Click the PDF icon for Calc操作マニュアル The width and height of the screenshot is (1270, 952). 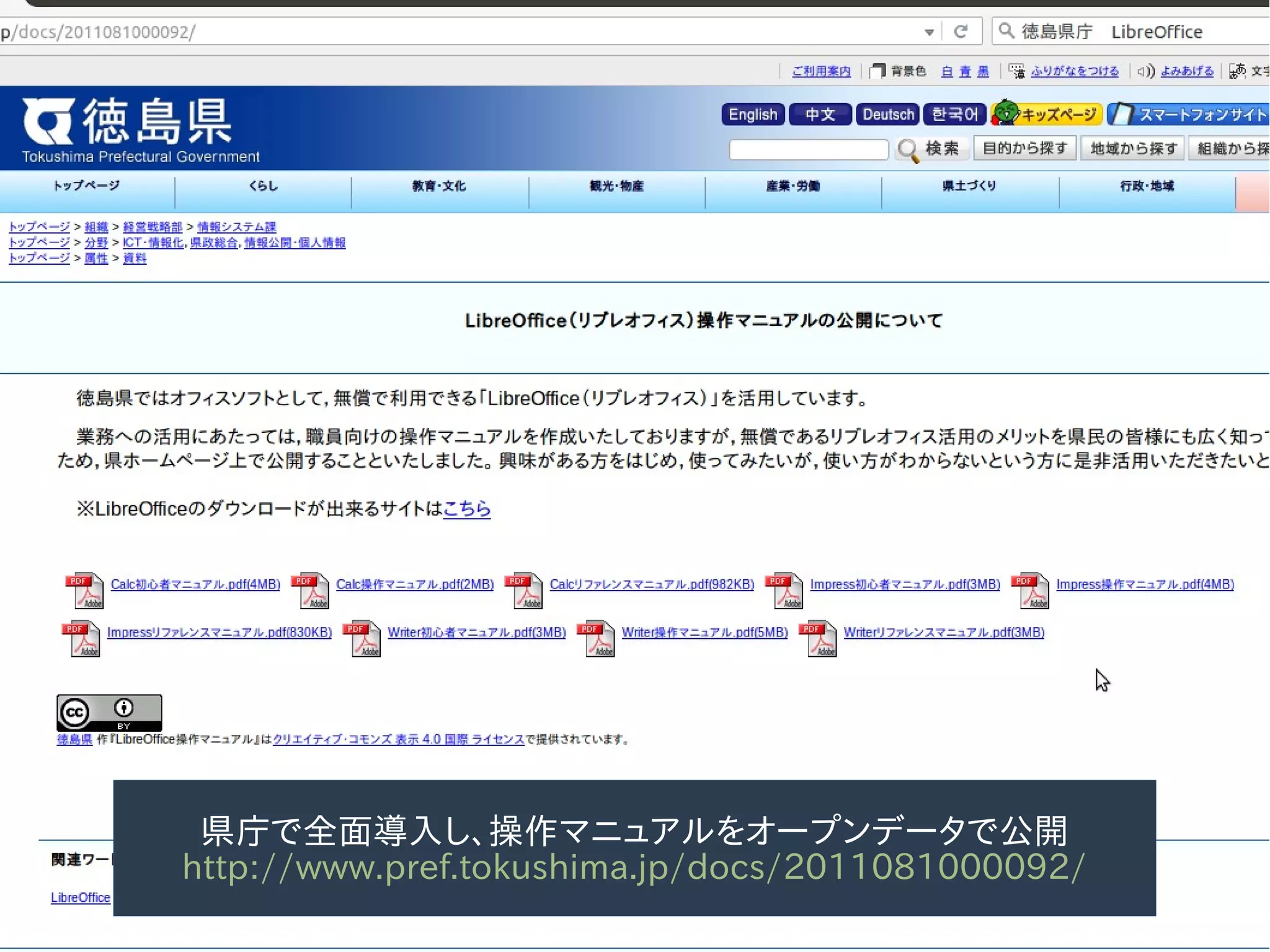310,590
